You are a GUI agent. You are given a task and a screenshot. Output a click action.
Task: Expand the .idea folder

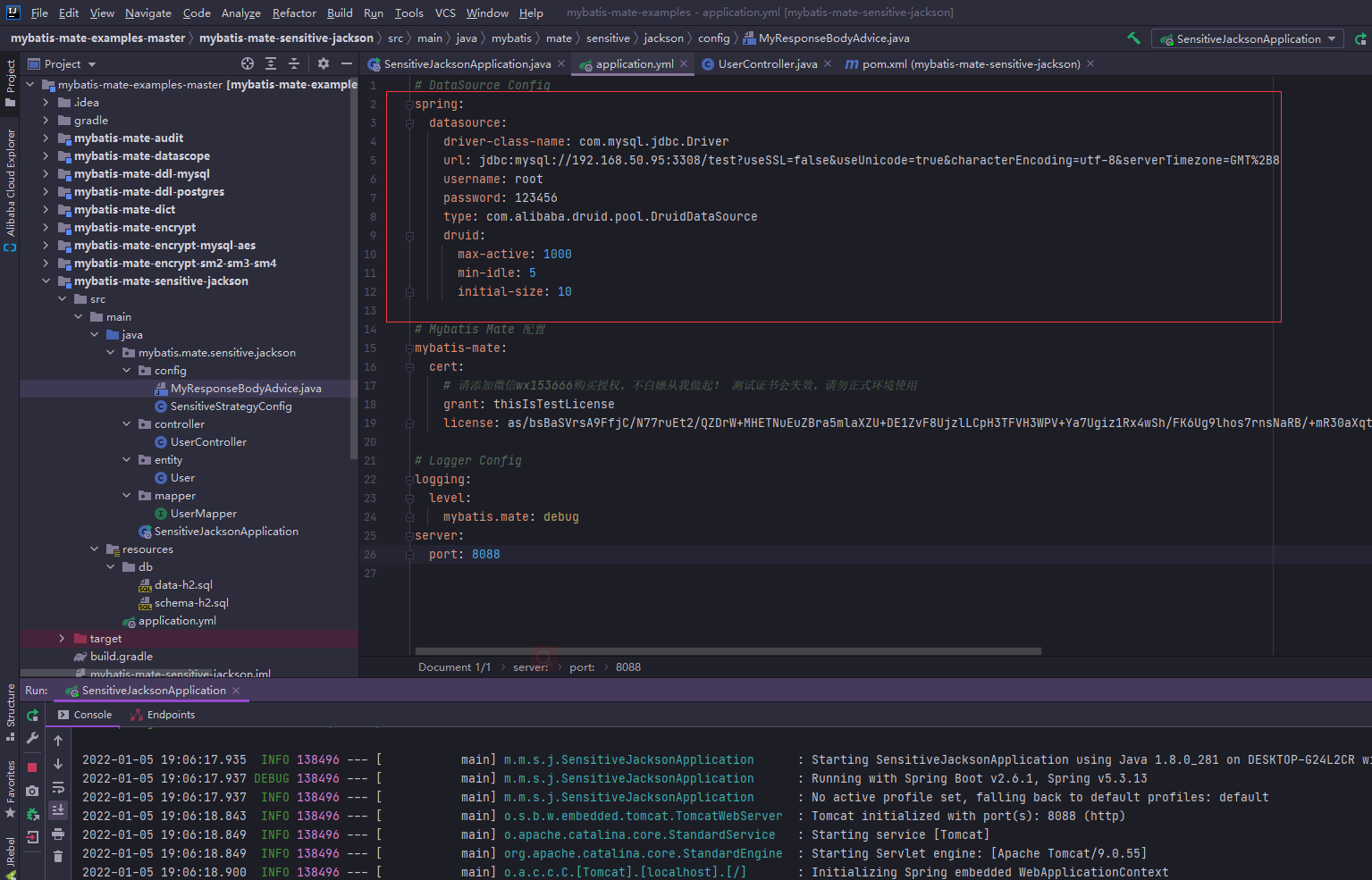pyautogui.click(x=46, y=103)
